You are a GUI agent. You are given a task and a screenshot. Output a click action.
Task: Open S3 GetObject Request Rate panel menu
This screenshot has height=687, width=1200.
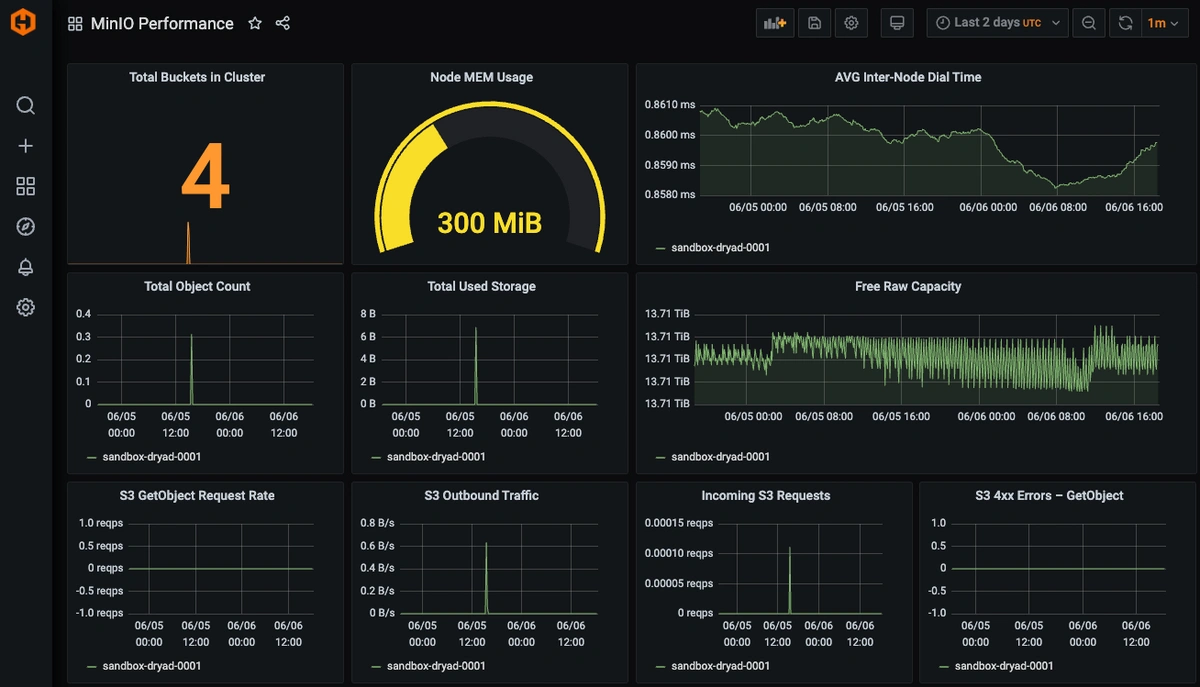[x=197, y=495]
